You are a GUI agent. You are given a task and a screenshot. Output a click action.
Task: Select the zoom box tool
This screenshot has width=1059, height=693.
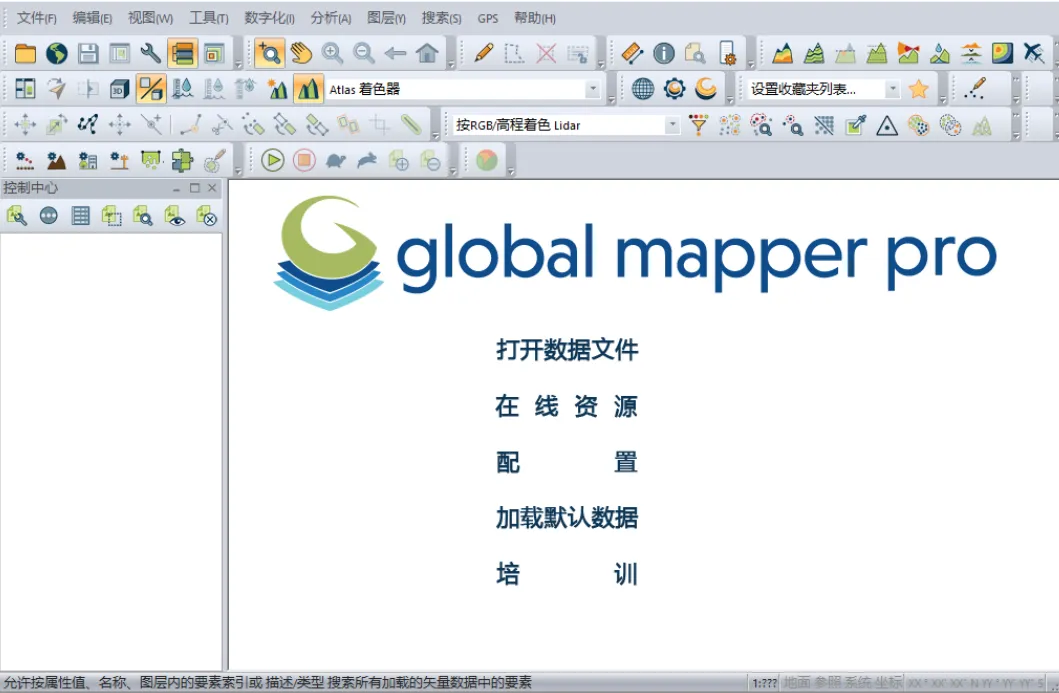pos(269,53)
